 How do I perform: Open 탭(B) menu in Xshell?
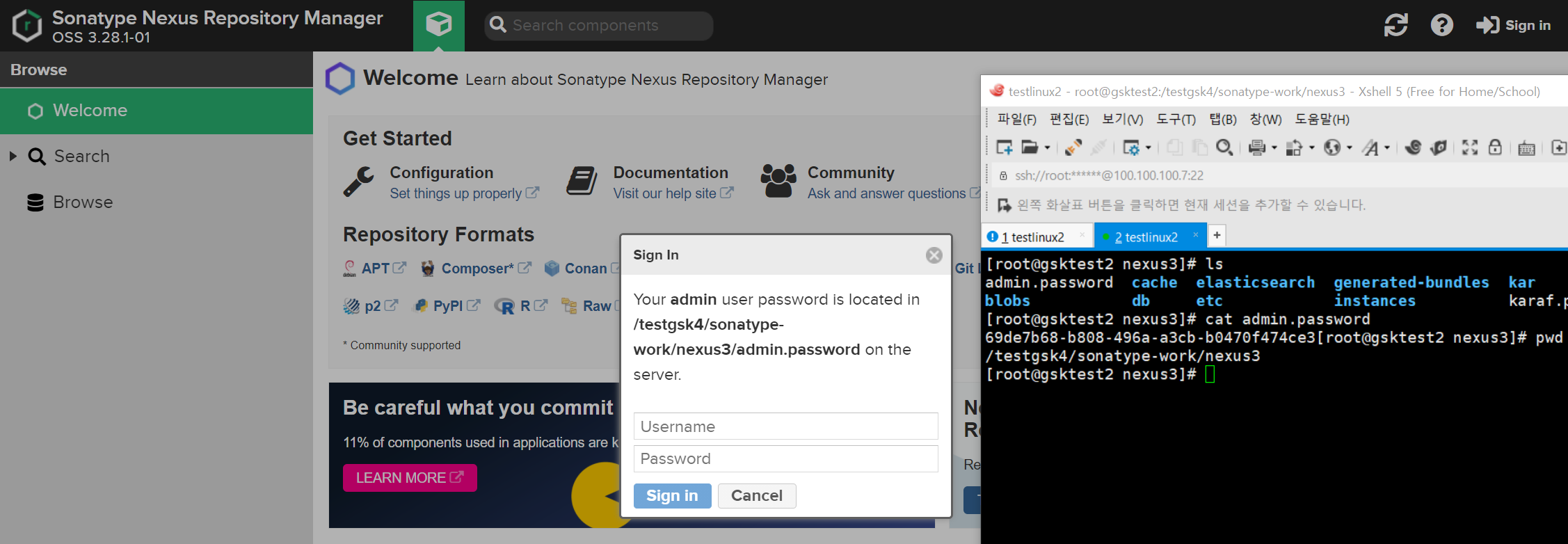click(x=1223, y=119)
